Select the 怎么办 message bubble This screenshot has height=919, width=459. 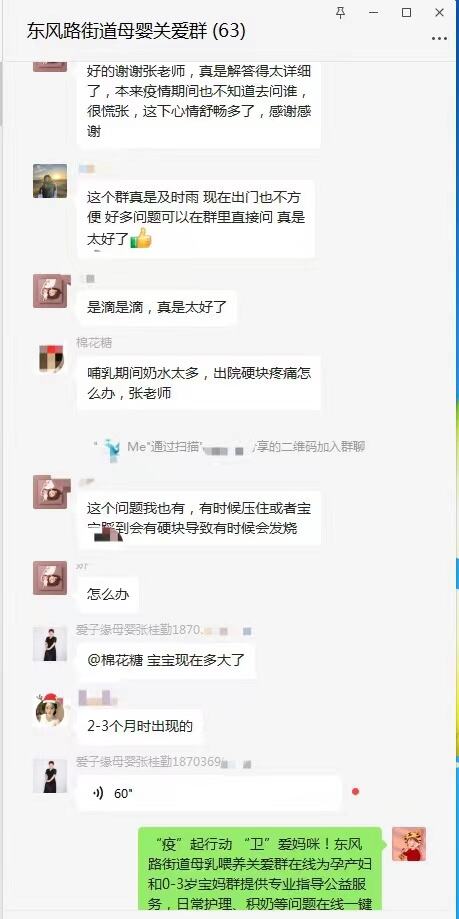(108, 594)
